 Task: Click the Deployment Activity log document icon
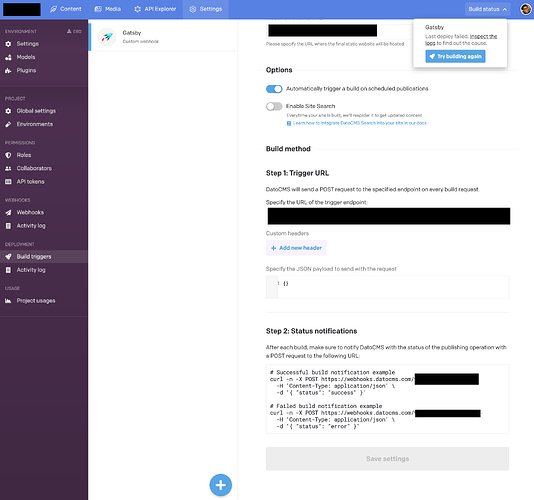pyautogui.click(x=8, y=270)
